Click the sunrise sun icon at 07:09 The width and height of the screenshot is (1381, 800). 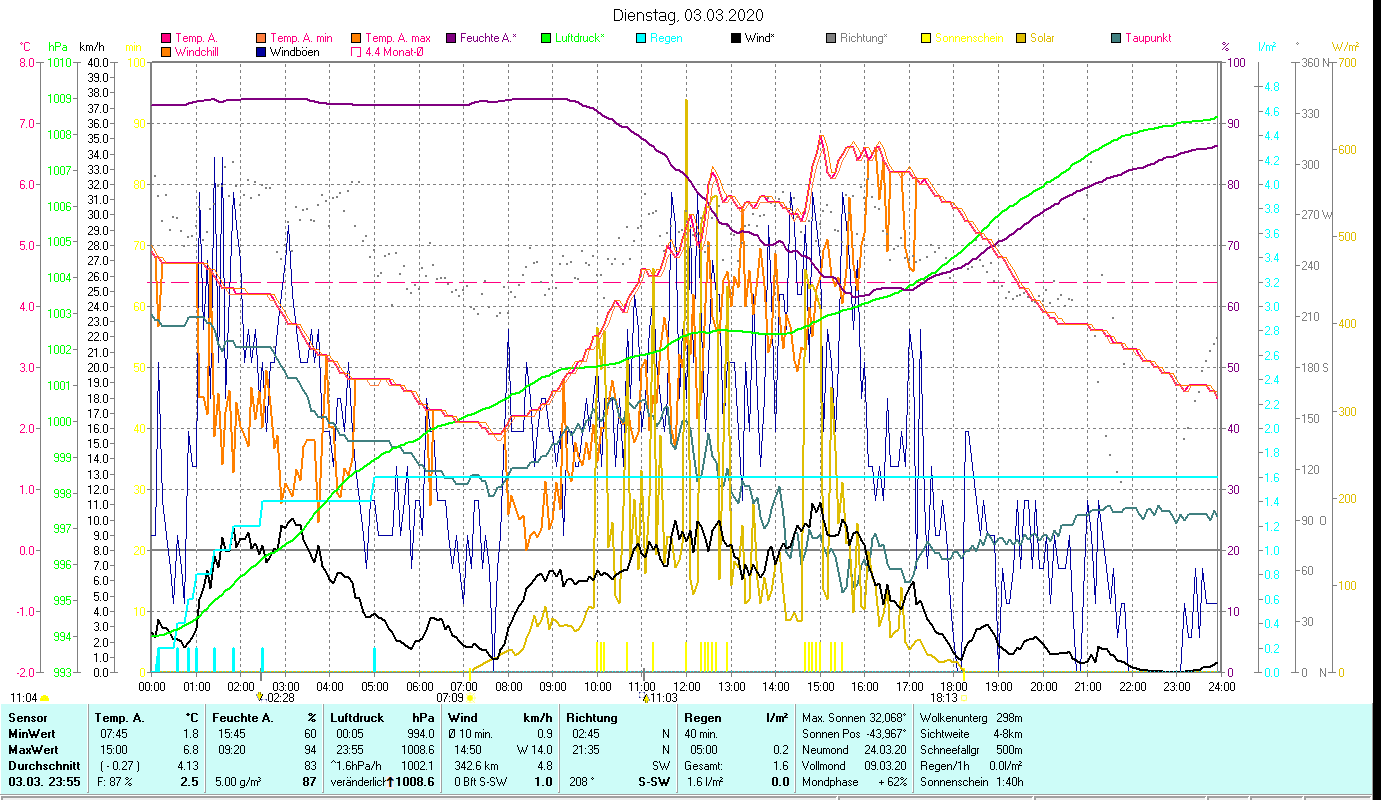point(470,698)
